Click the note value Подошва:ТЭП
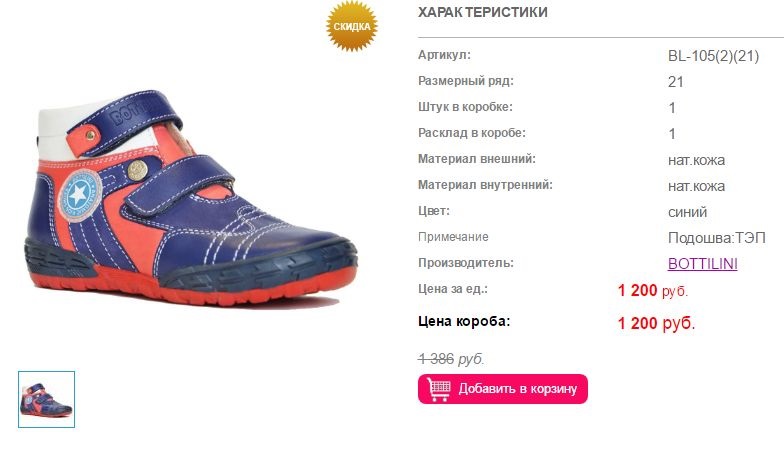 [716, 238]
